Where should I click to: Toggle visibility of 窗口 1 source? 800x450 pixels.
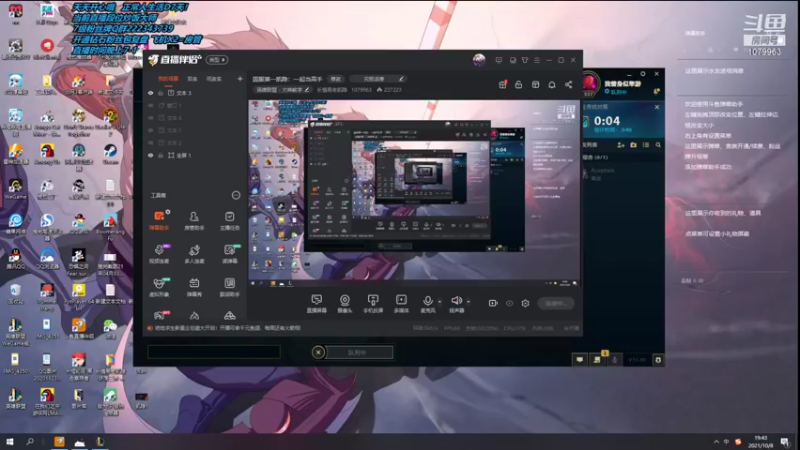coord(151,106)
